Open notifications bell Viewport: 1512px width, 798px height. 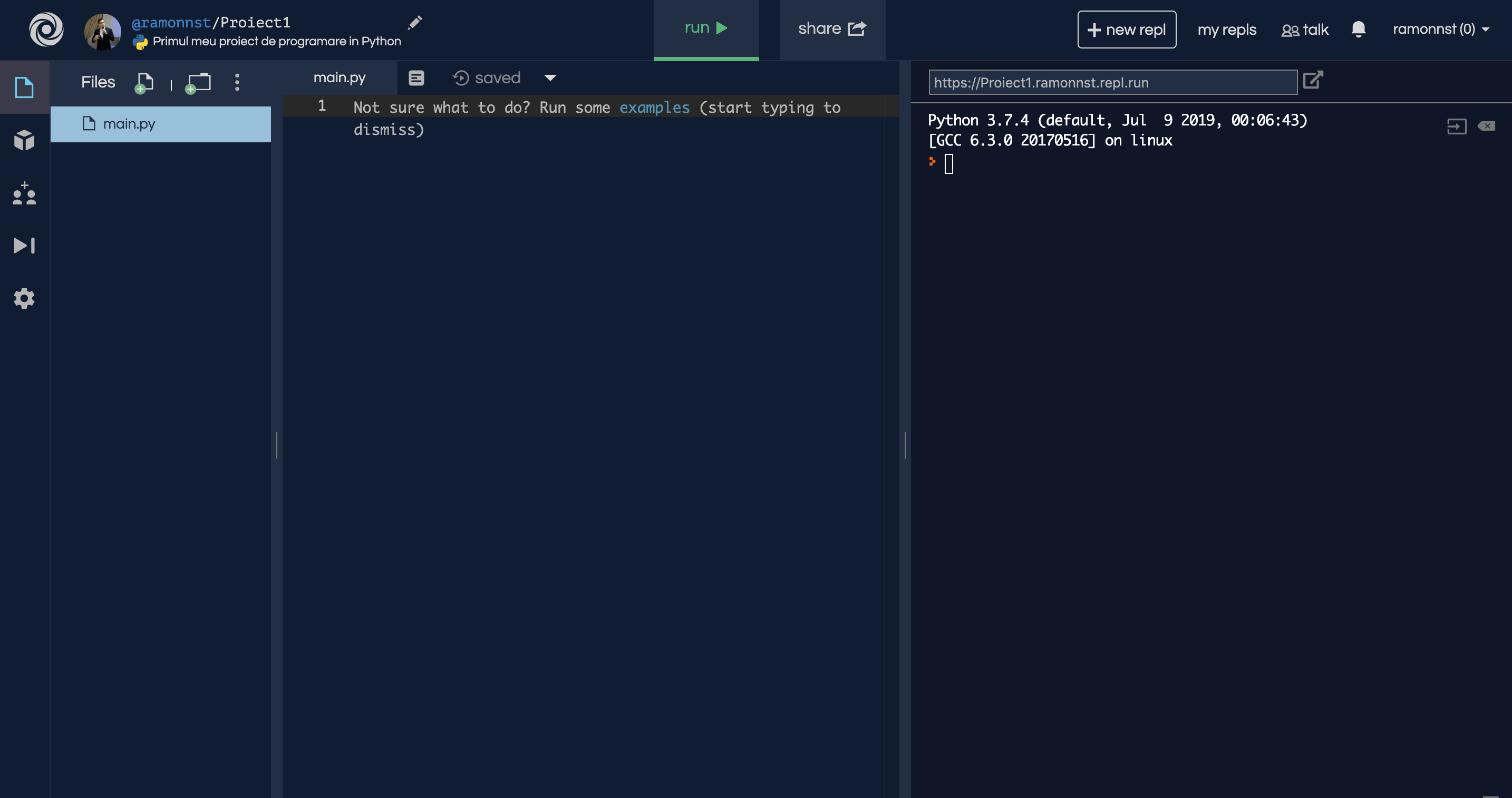1358,29
